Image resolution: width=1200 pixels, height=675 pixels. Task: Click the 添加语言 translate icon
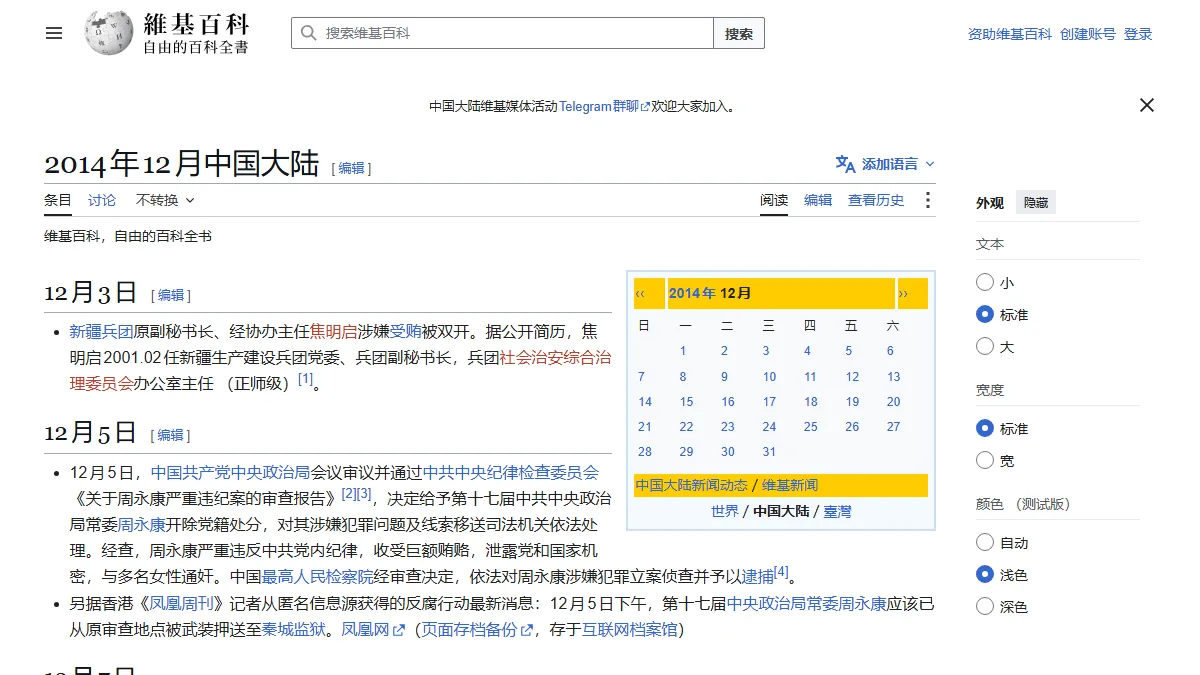tap(845, 164)
